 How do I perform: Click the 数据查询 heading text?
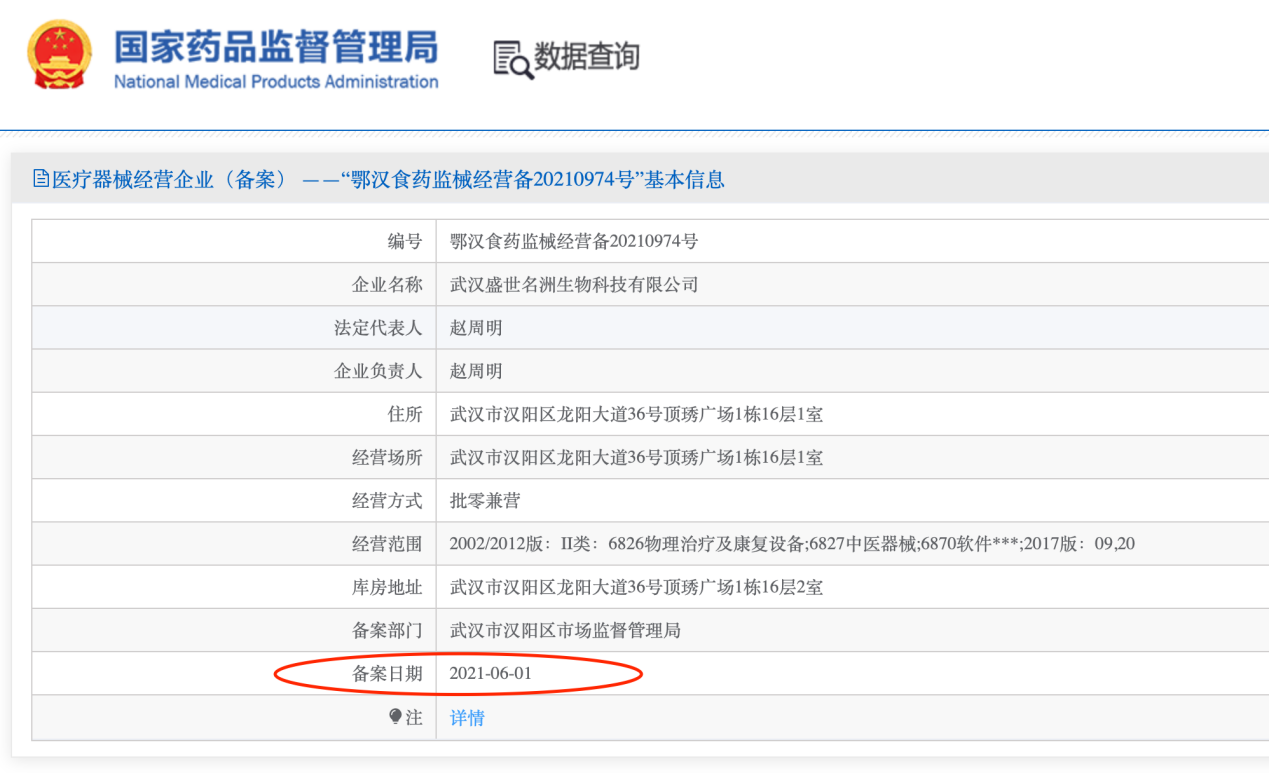(586, 56)
